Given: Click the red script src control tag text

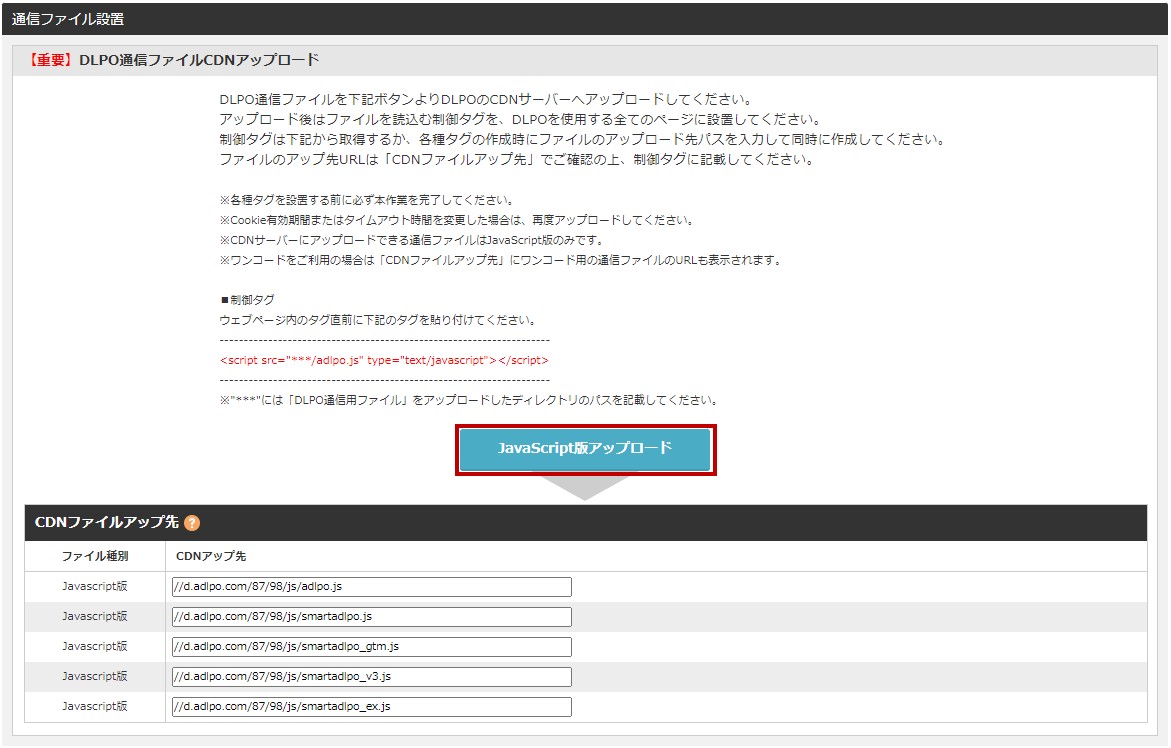Looking at the screenshot, I should coord(384,360).
